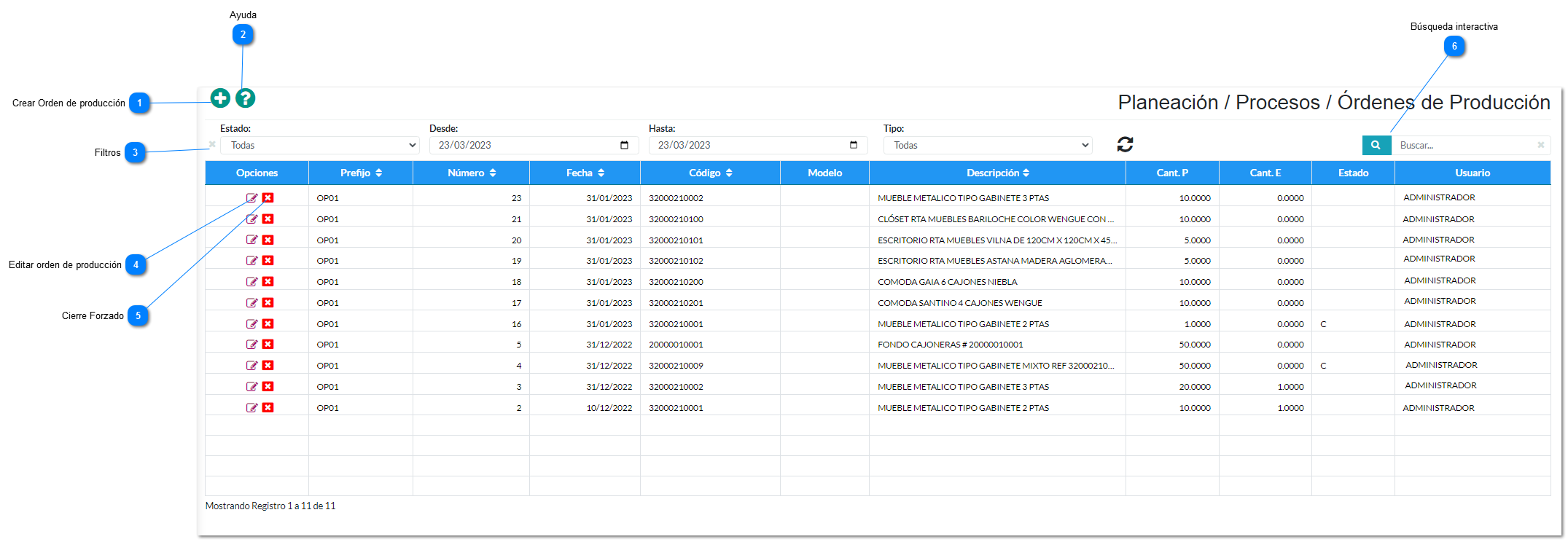Viewport: 1568px width, 542px height.
Task: Click Cant. P value 20.0000
Action: (x=1195, y=386)
